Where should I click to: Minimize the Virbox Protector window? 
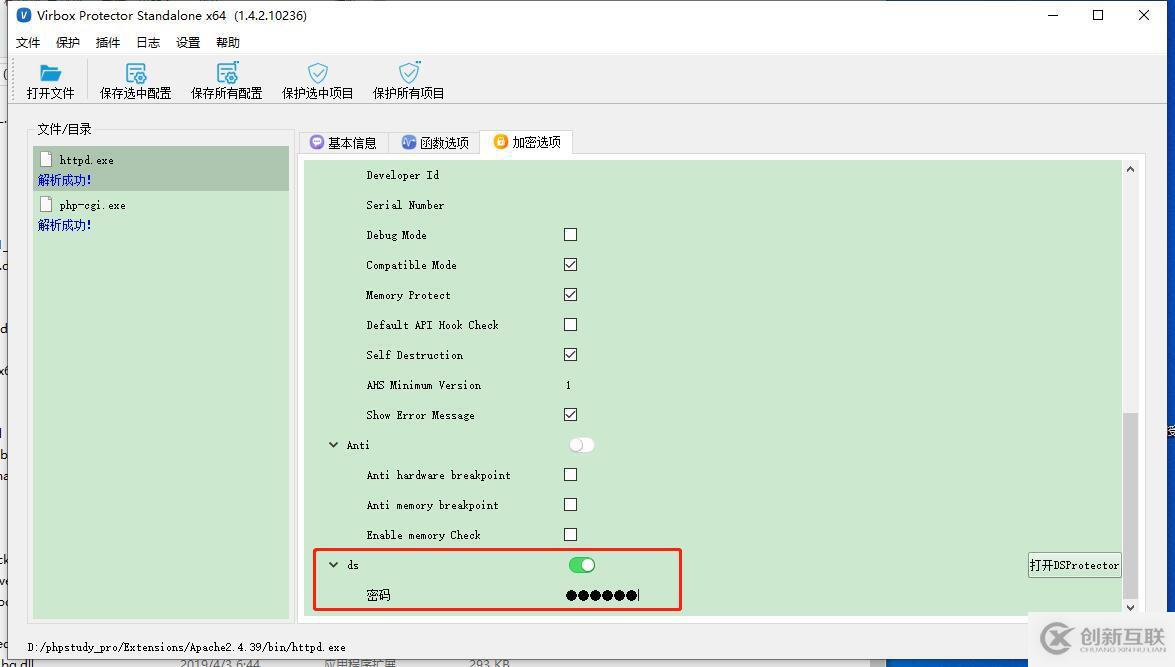pos(1053,15)
